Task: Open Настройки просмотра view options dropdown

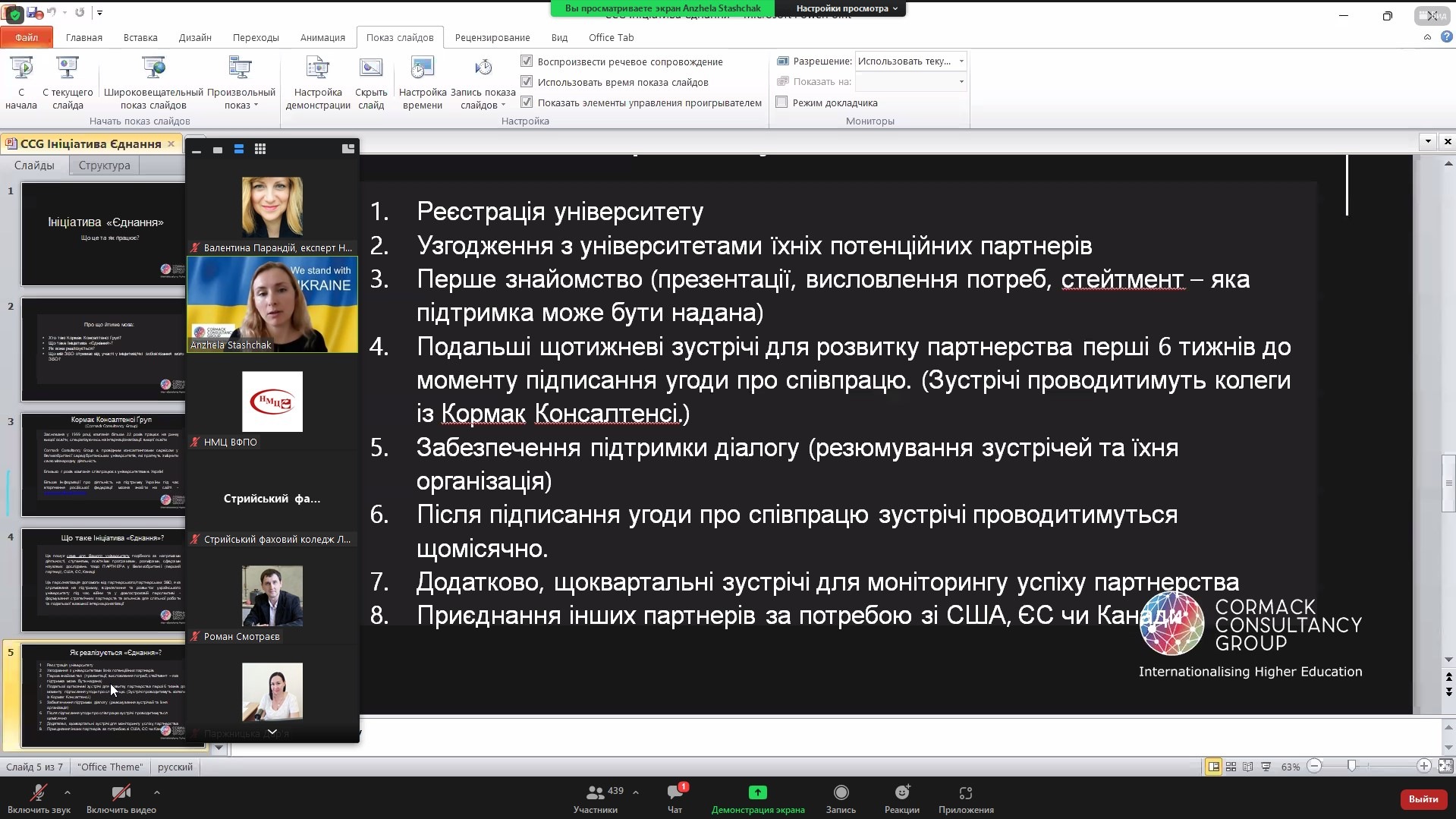Action: [846, 8]
